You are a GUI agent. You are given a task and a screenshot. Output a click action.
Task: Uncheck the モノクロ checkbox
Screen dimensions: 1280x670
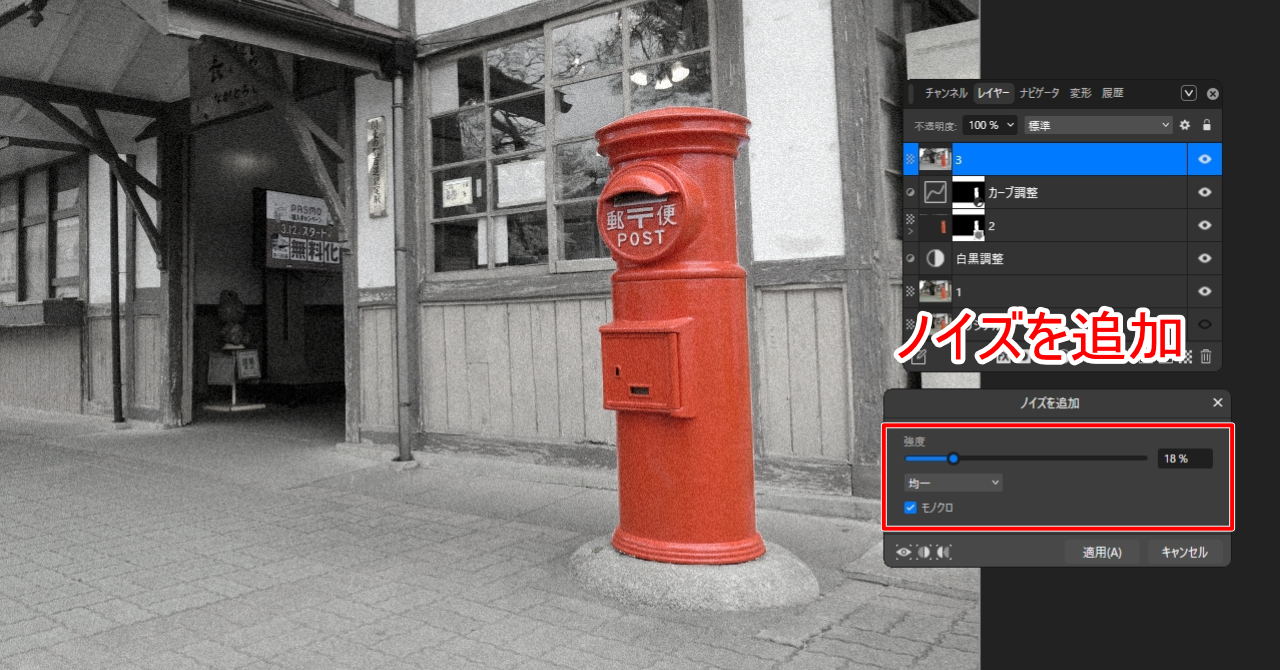[910, 508]
